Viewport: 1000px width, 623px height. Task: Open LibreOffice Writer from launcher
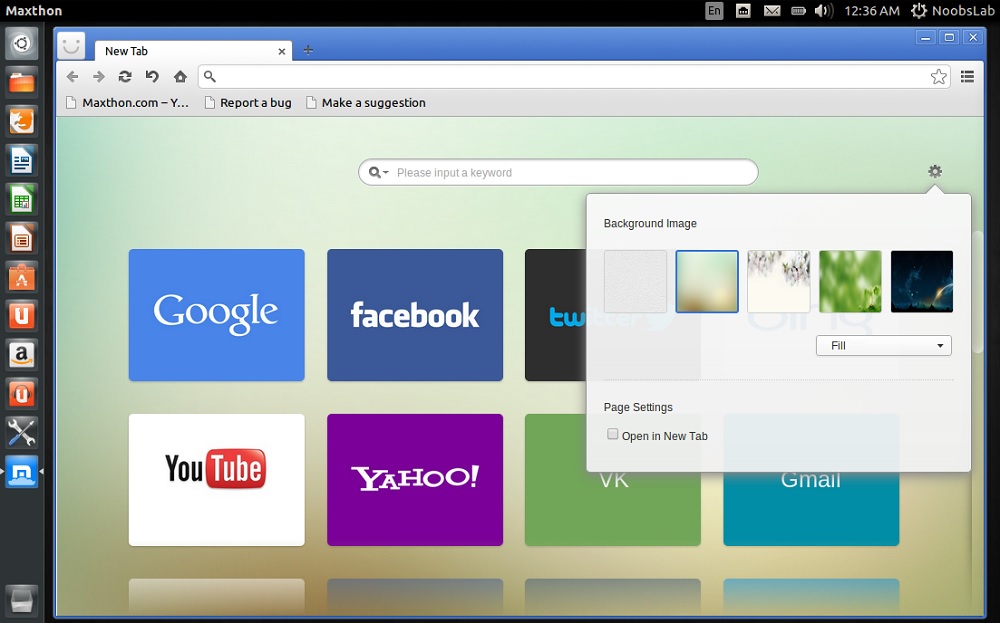click(x=22, y=160)
